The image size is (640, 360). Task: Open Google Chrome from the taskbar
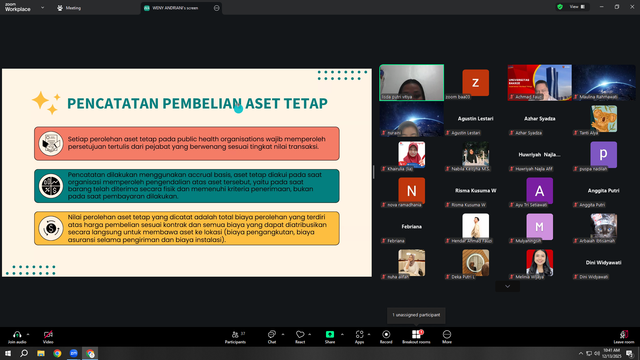coord(57,353)
